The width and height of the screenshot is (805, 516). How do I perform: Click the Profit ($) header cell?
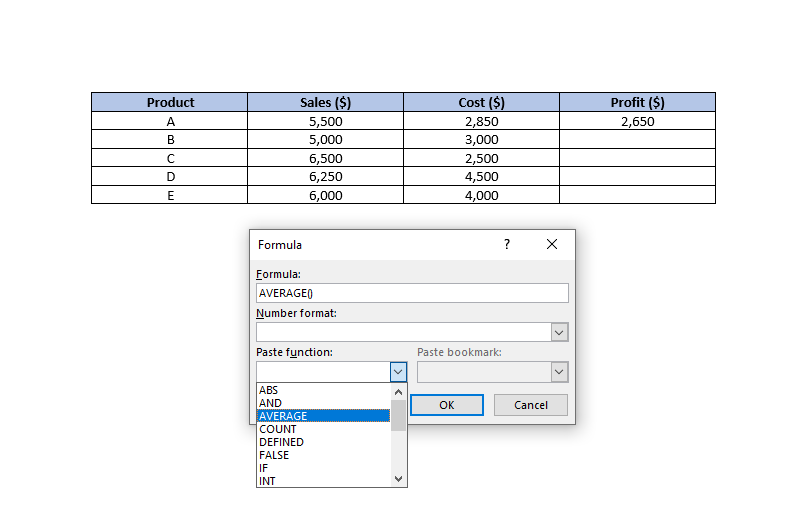(638, 102)
